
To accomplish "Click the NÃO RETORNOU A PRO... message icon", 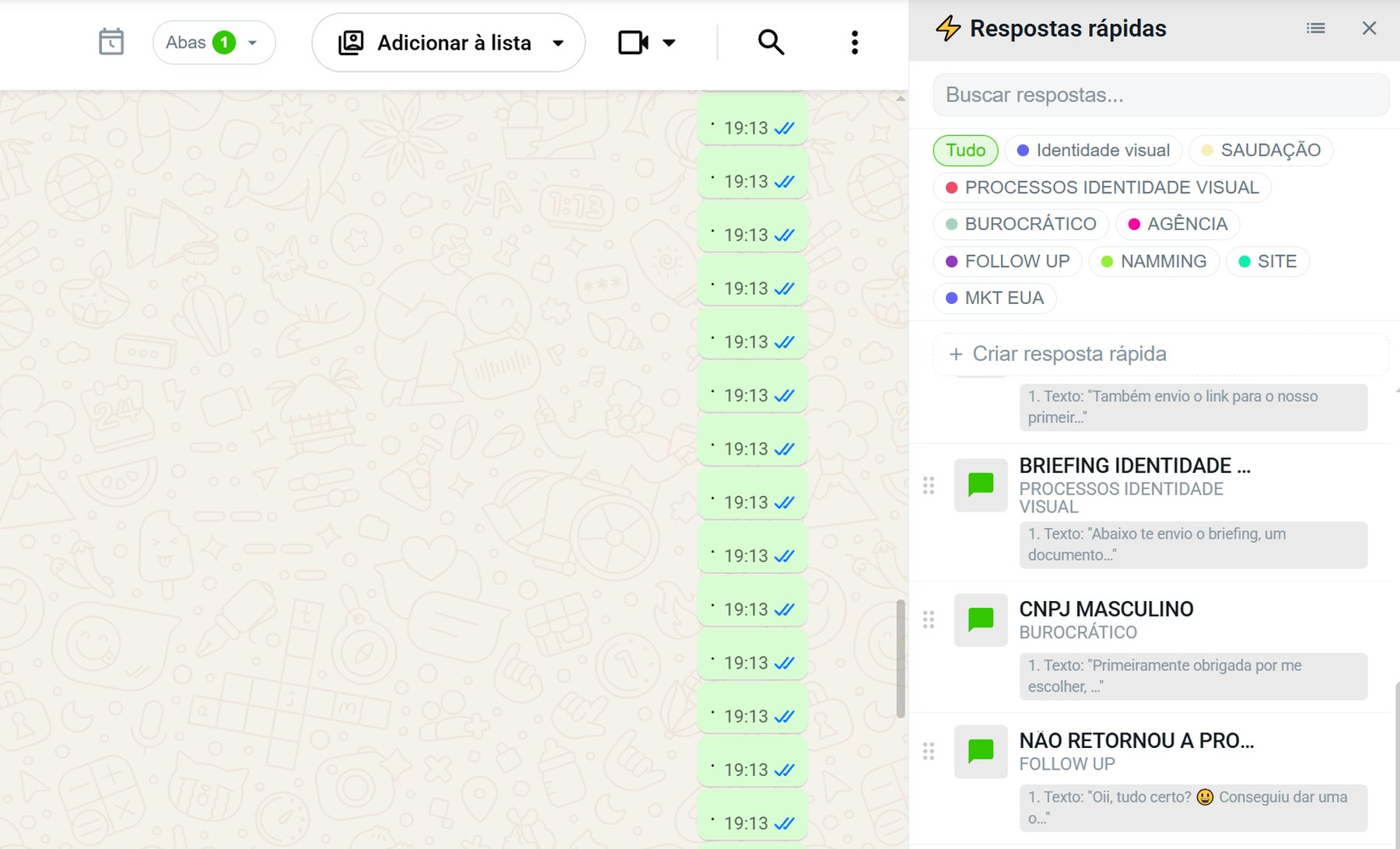I will tap(981, 751).
